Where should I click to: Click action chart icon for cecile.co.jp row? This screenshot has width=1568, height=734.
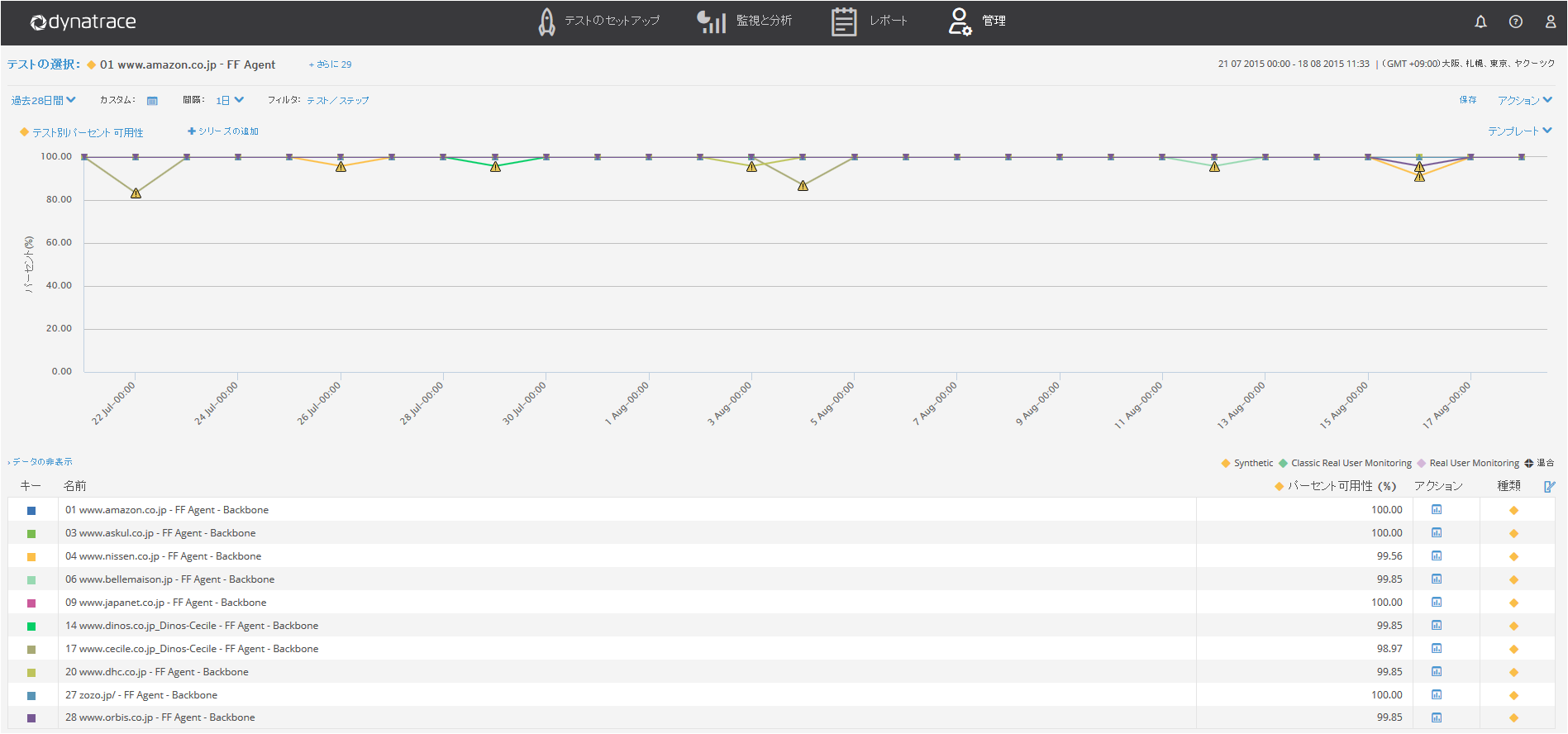coord(1437,649)
